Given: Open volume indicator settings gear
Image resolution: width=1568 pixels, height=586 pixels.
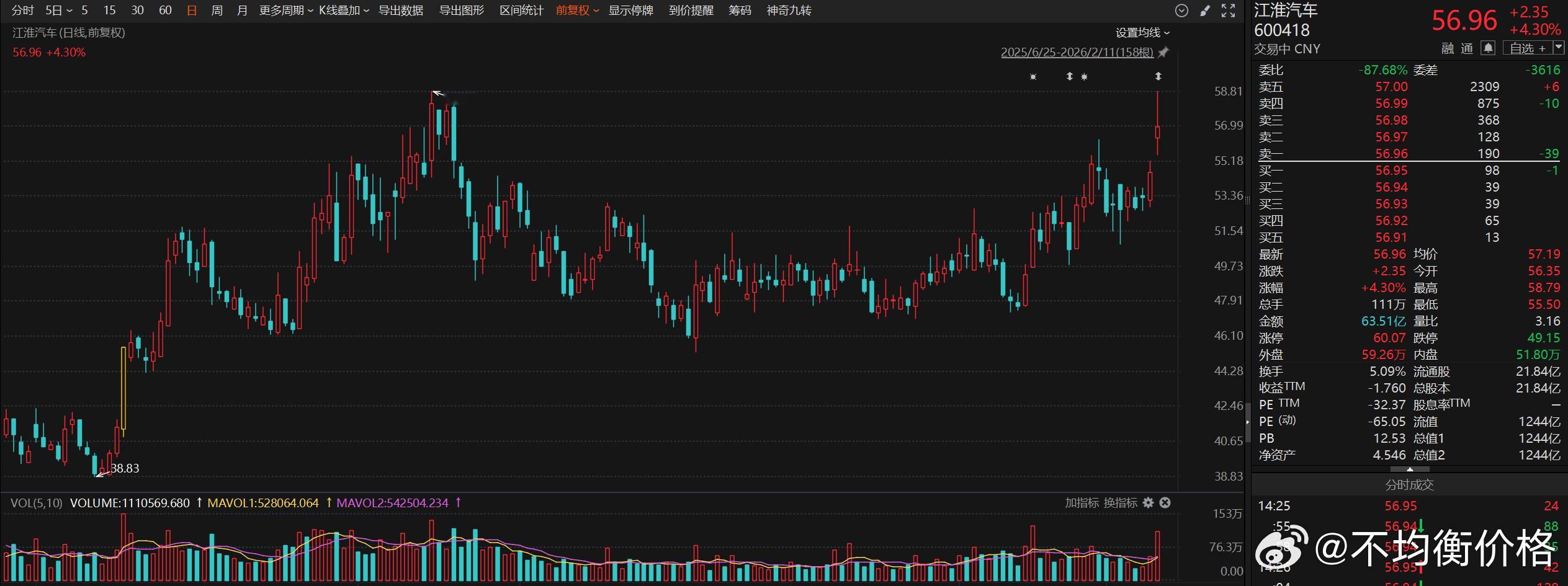Looking at the screenshot, I should [1149, 503].
